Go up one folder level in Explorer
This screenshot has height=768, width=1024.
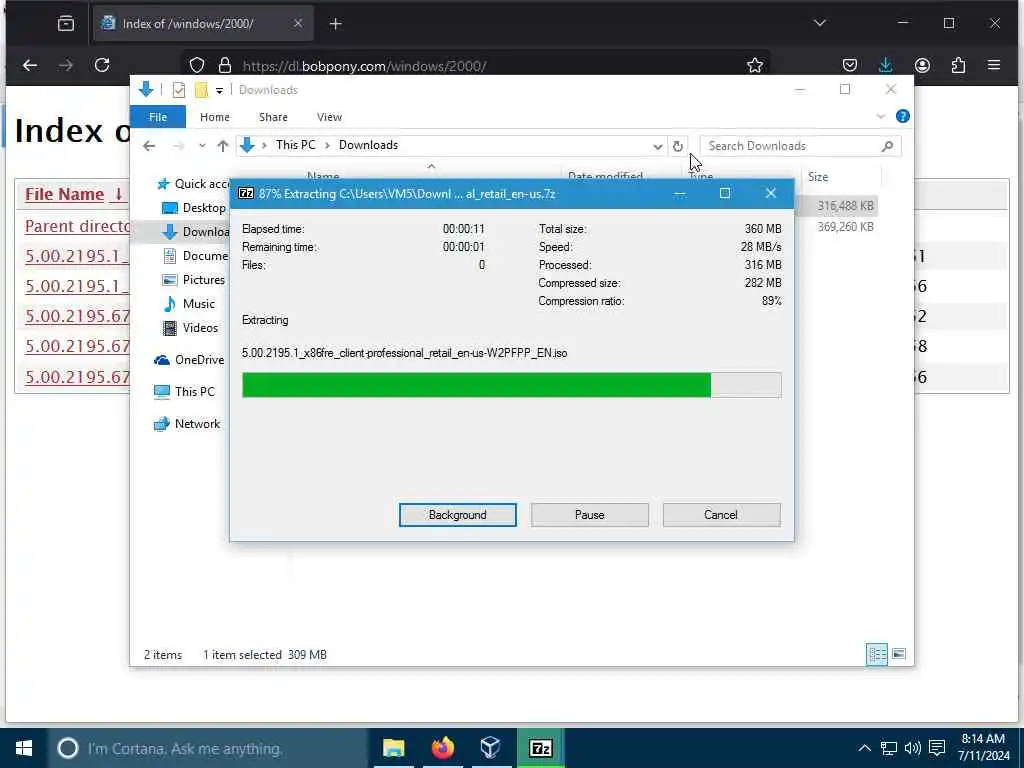pos(223,146)
